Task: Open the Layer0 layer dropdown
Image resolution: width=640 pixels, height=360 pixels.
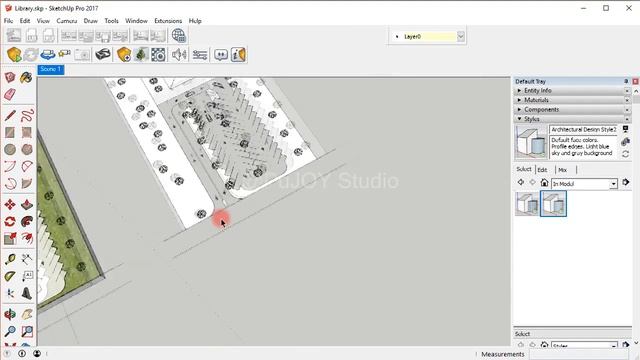Action: coord(460,36)
